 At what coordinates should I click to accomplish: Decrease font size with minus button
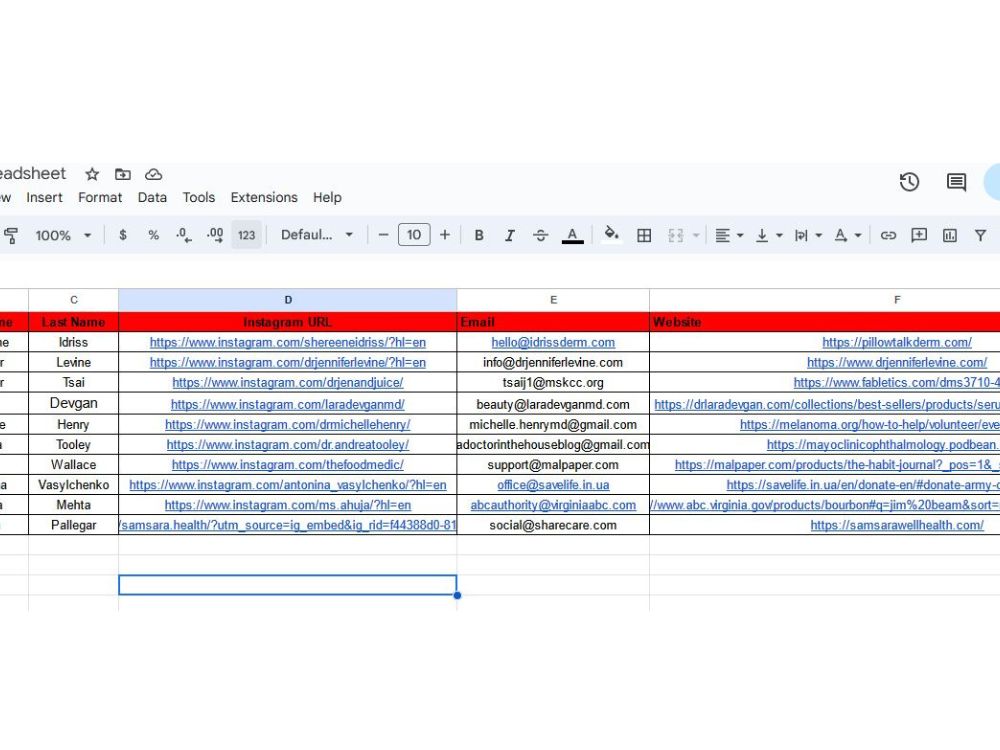(x=383, y=235)
